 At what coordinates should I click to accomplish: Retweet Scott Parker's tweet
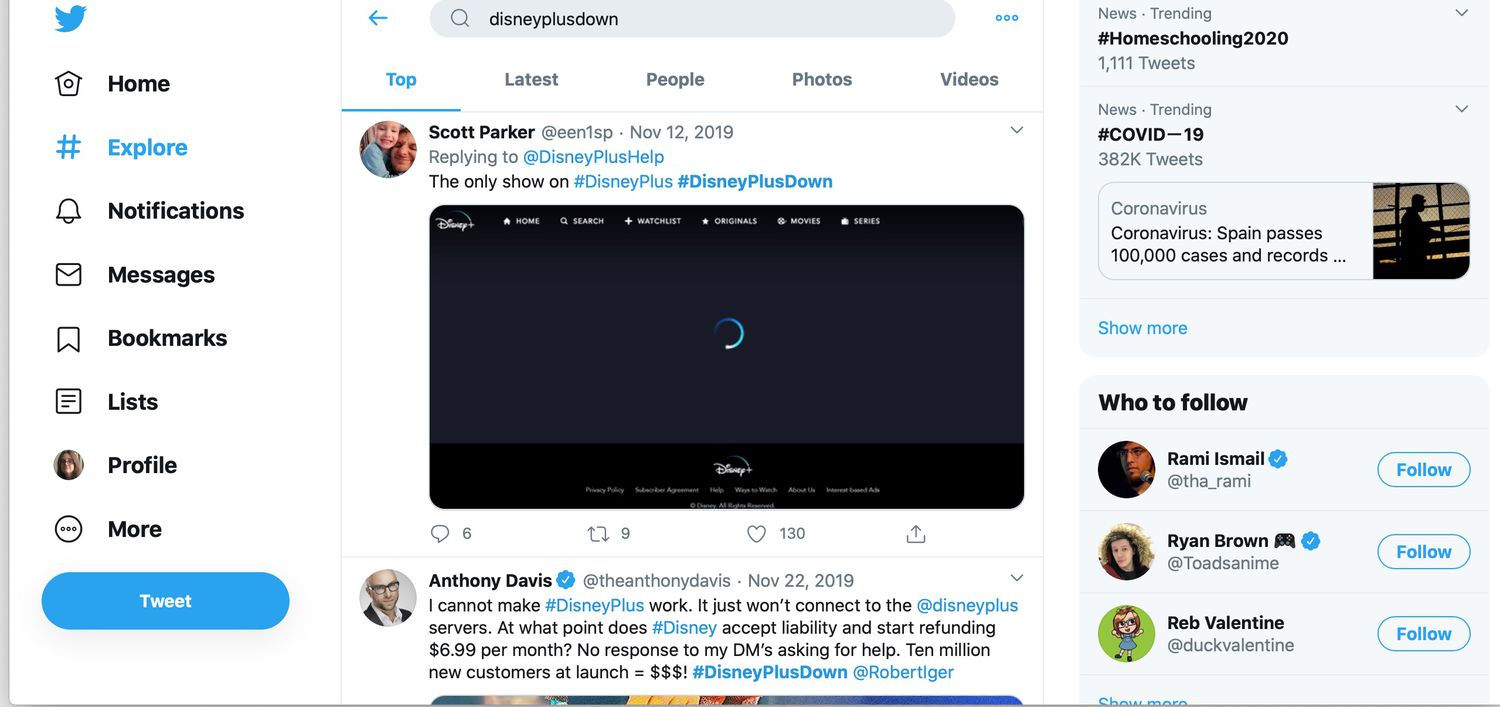[600, 533]
